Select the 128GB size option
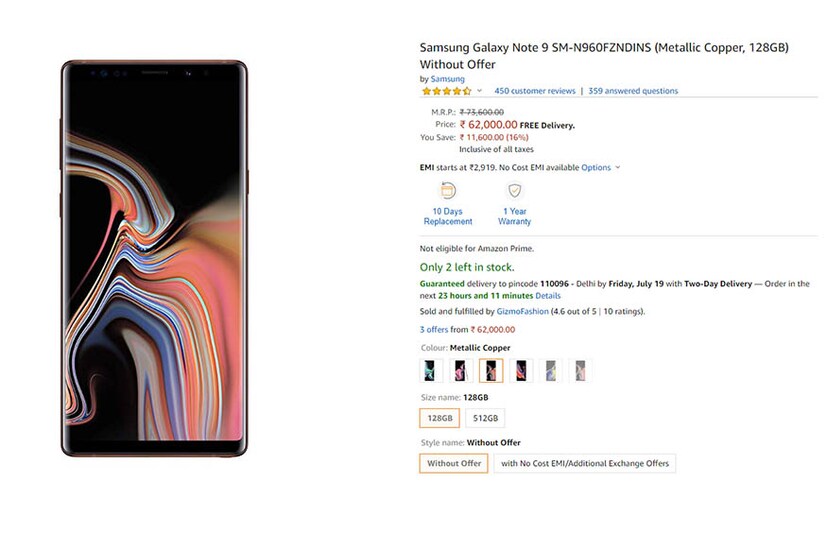This screenshot has height=551, width=827. 440,418
